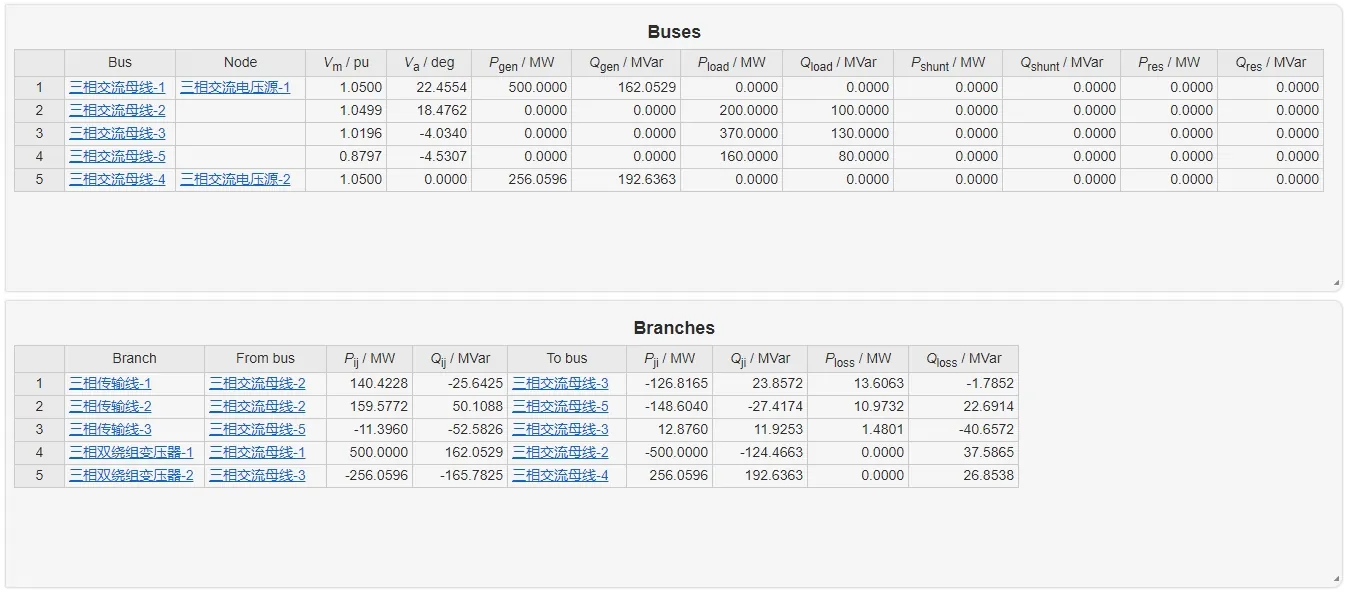Select the 三相传输线-2 branch link
1346x592 pixels.
(110, 406)
